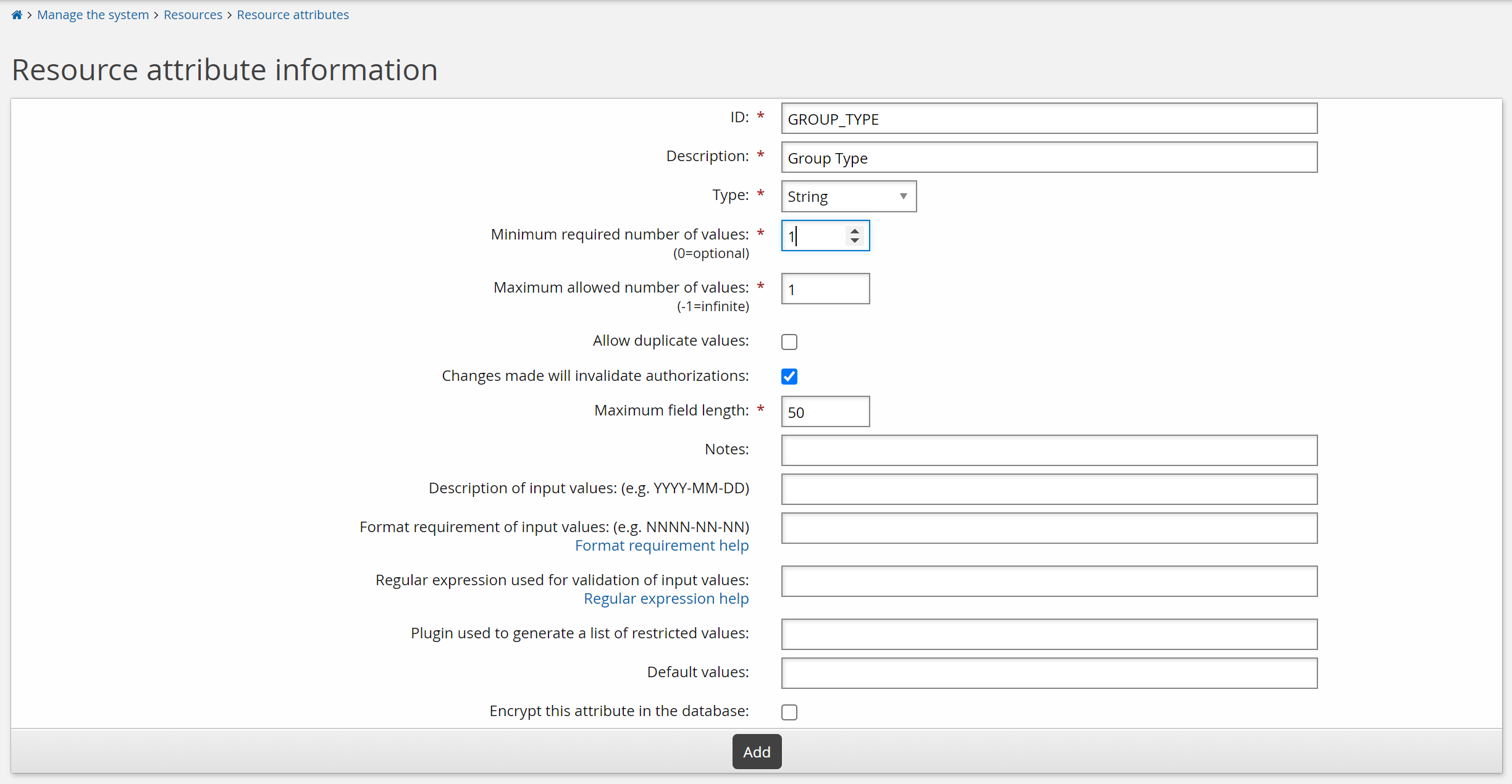Viewport: 1512px width, 784px height.
Task: Navigate to Resource attributes breadcrumb
Action: pos(293,15)
